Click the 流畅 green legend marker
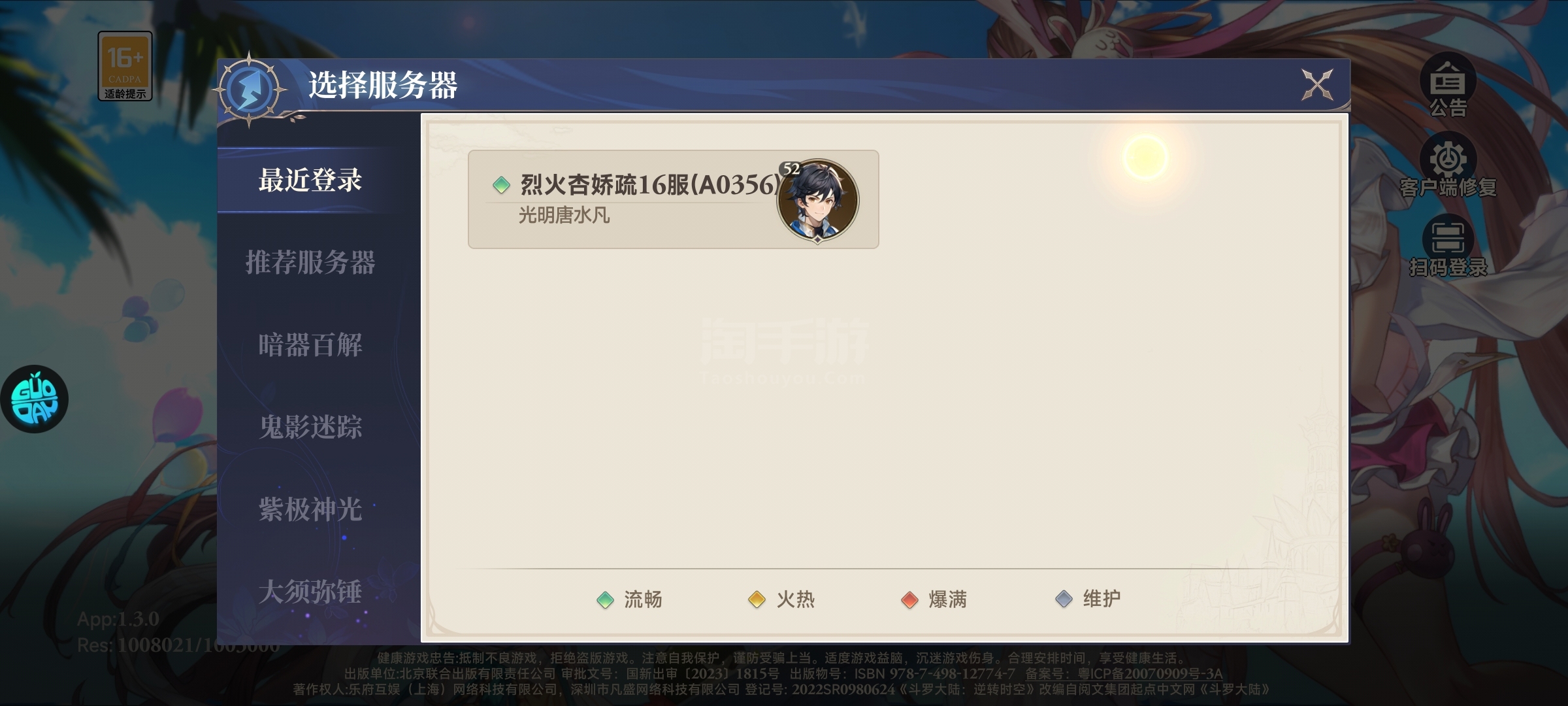Viewport: 1568px width, 706px height. [x=605, y=600]
